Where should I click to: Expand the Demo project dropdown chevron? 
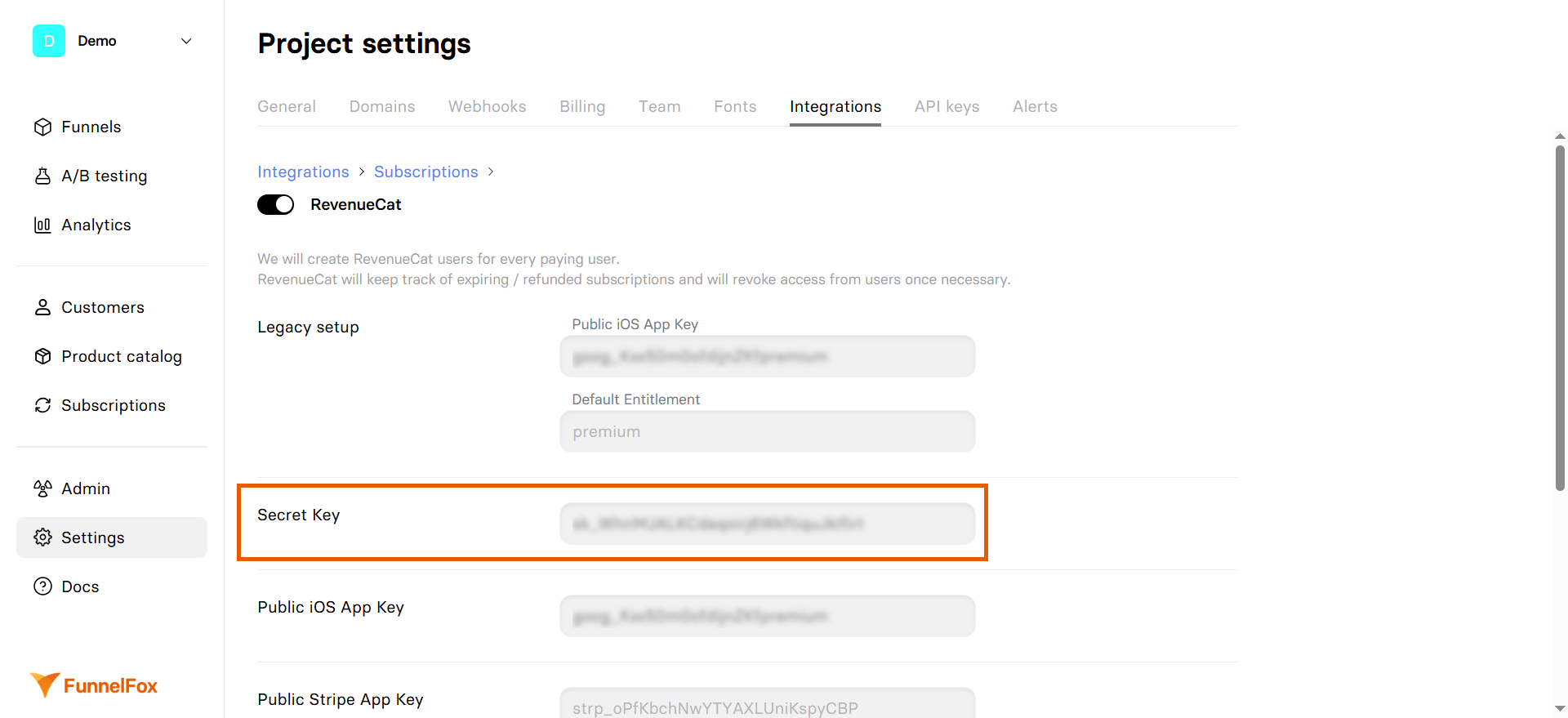186,41
